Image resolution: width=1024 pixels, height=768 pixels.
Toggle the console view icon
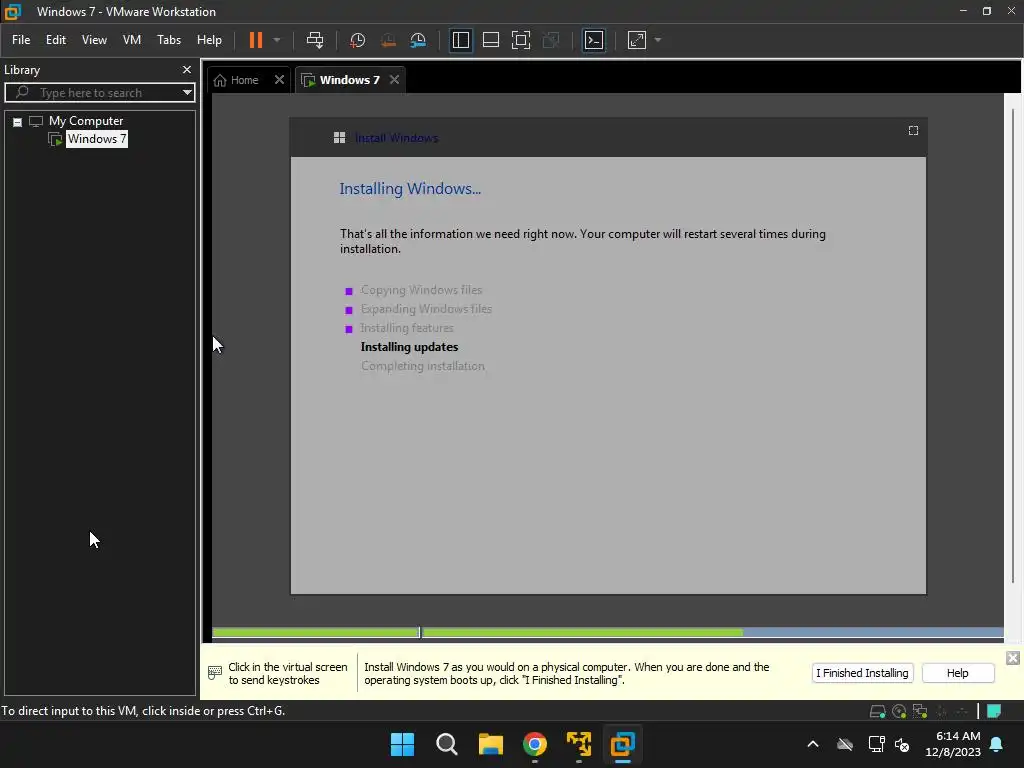(594, 40)
